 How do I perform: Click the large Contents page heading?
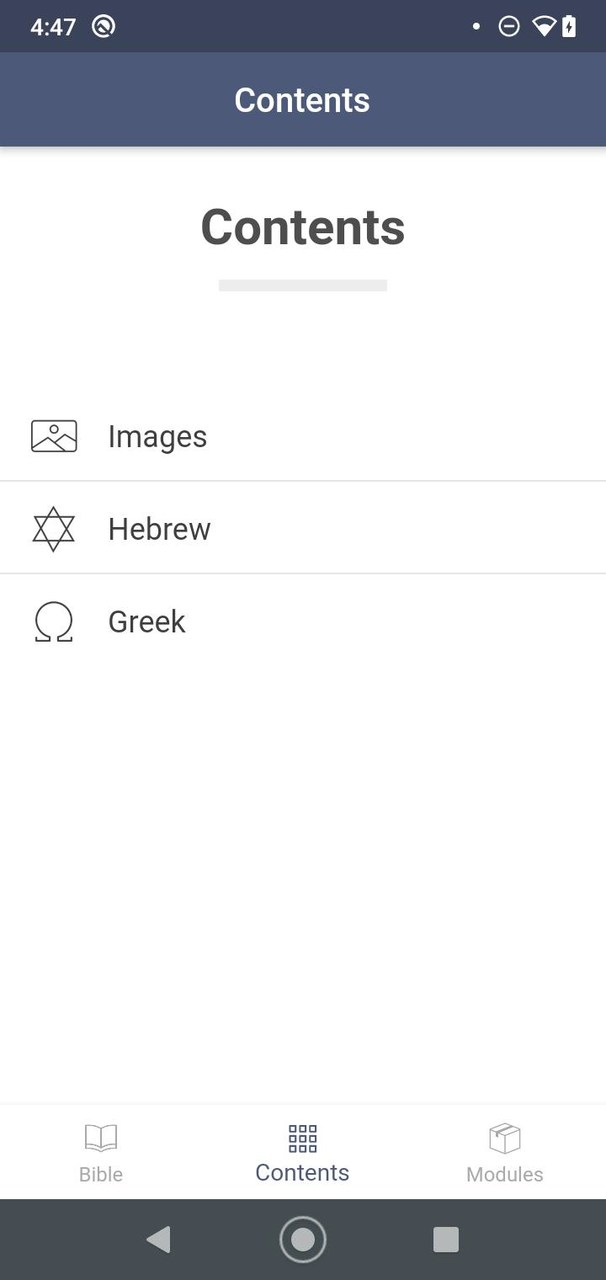click(303, 227)
